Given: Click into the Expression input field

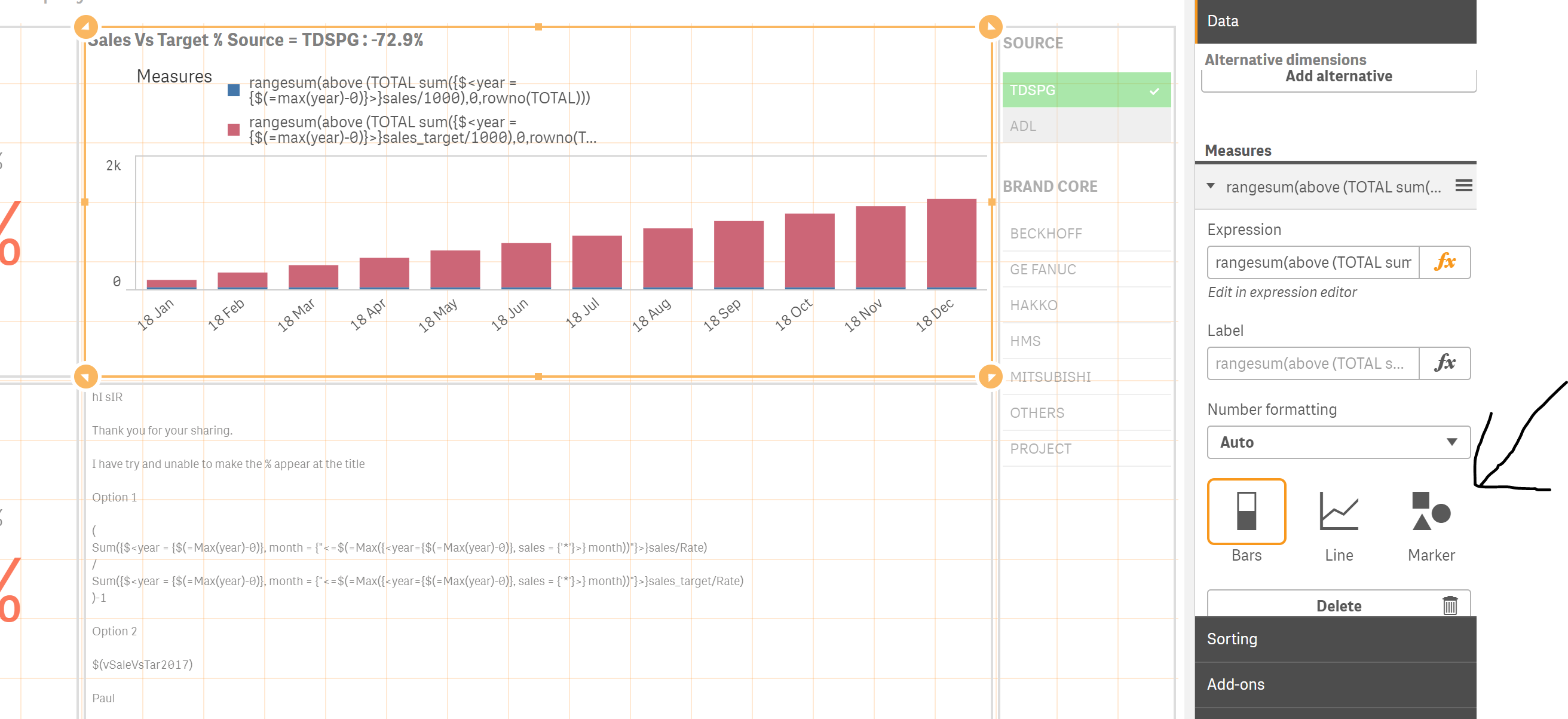Looking at the screenshot, I should [1313, 262].
